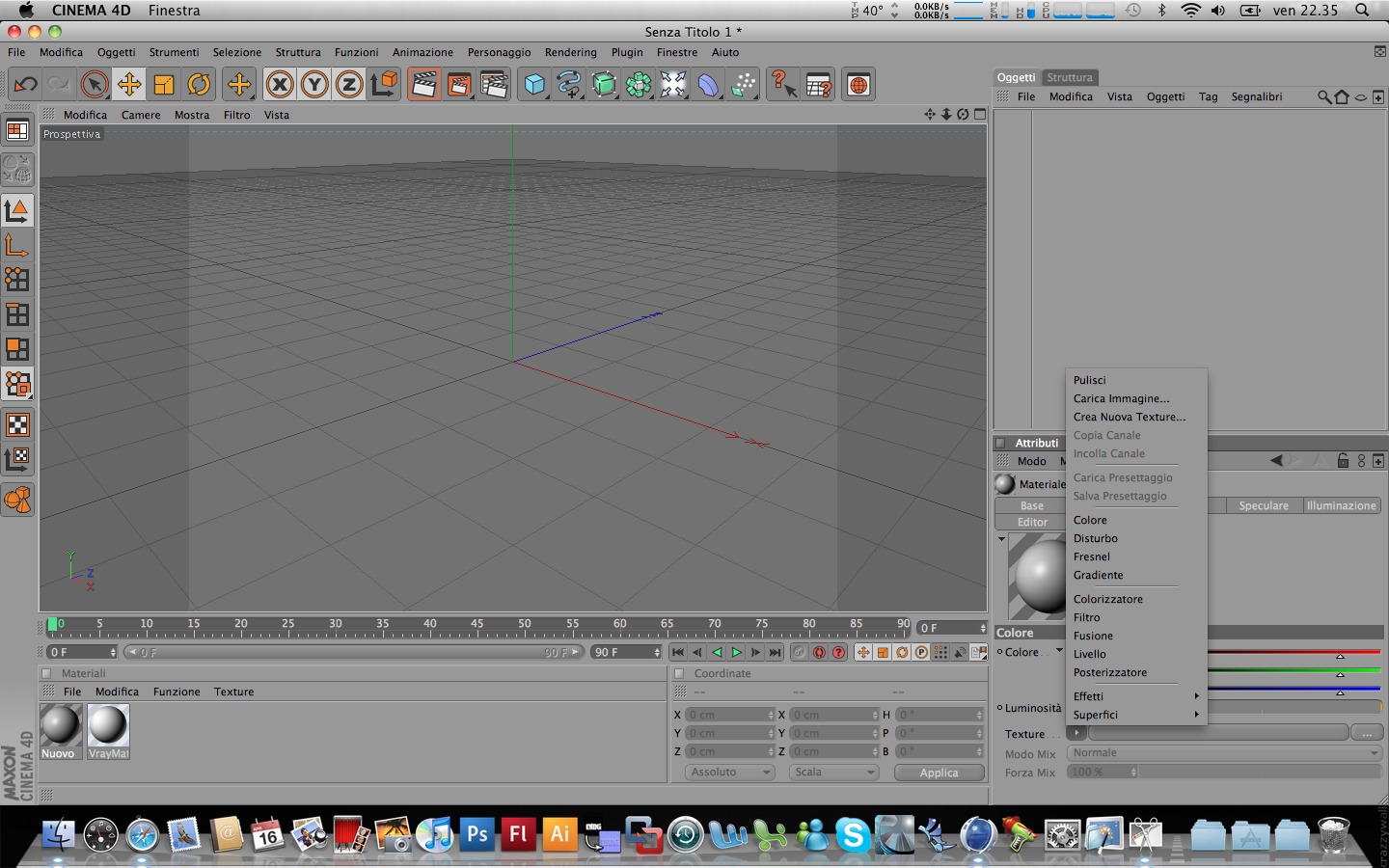This screenshot has height=868, width=1389.
Task: Add a Cube primitive object
Action: (534, 85)
